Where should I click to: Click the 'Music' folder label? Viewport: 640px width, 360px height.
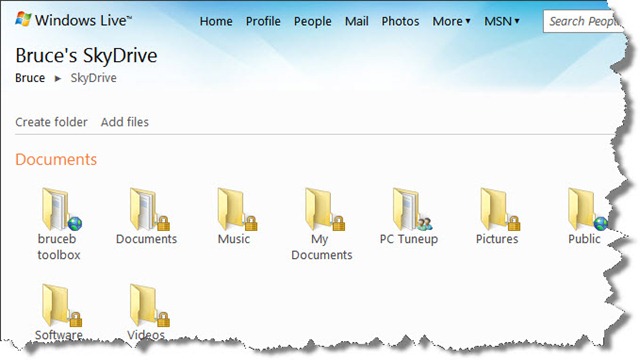(233, 239)
